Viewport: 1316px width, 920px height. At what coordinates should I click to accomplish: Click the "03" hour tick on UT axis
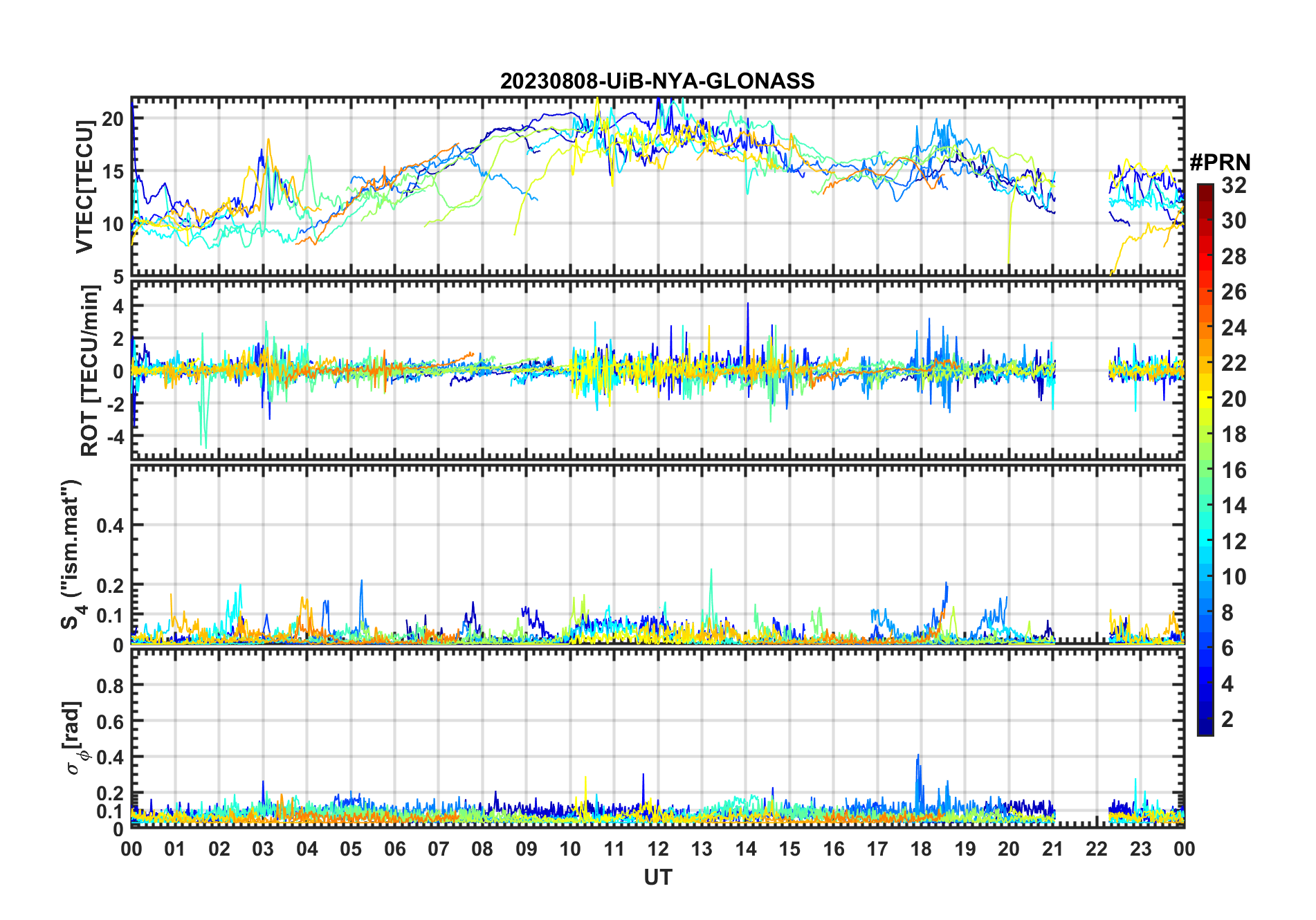coord(263,849)
